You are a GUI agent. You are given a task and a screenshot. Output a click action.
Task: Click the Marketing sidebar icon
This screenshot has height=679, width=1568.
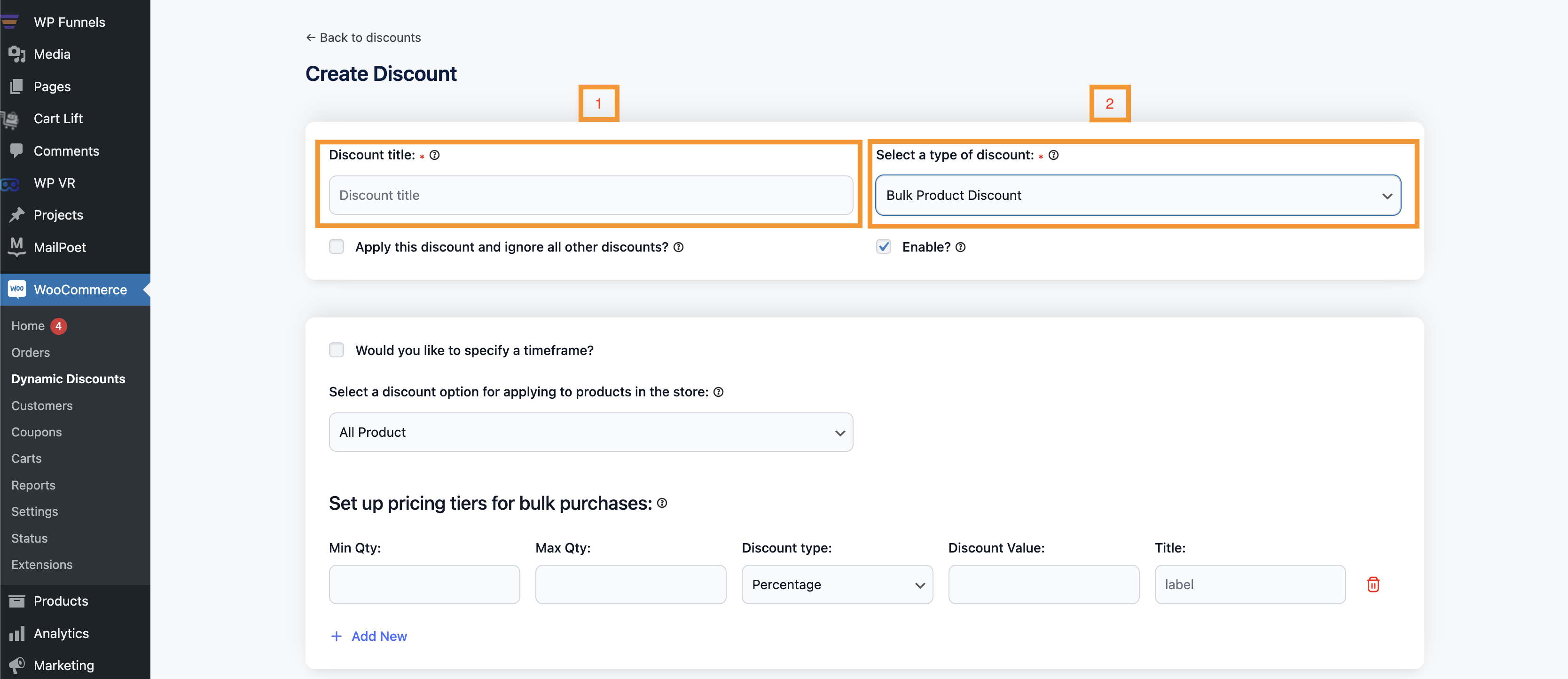coord(17,664)
